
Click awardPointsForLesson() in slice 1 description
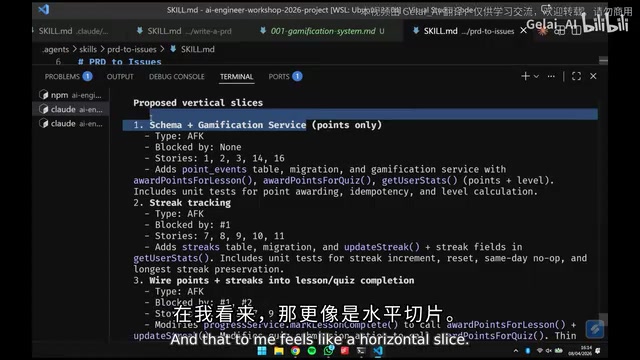pyautogui.click(x=194, y=180)
